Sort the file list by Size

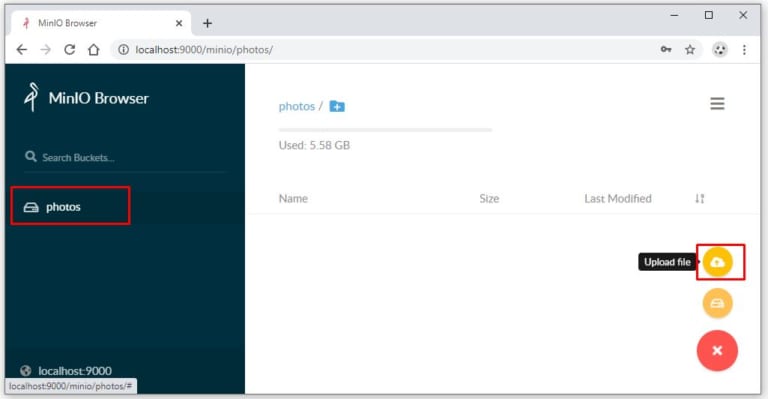tap(489, 198)
